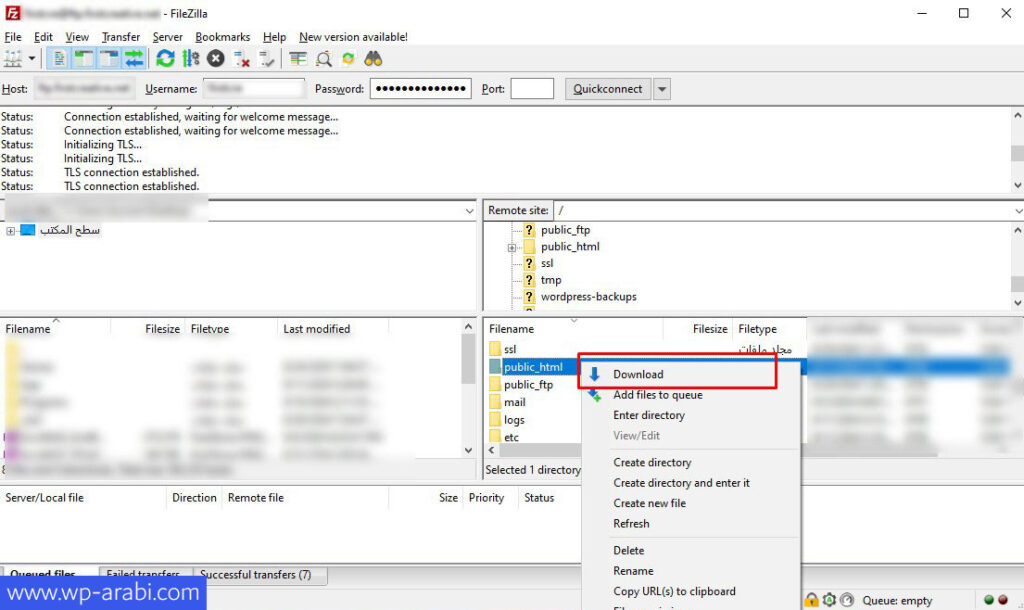Select wordpress-backups in remote tree
Screen dimensions: 1024x610
pos(588,297)
